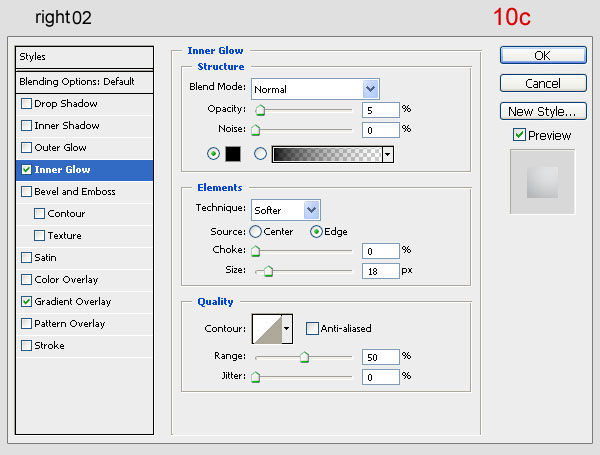Image resolution: width=600 pixels, height=455 pixels.
Task: Click the style preview thumbnail
Action: [x=541, y=182]
